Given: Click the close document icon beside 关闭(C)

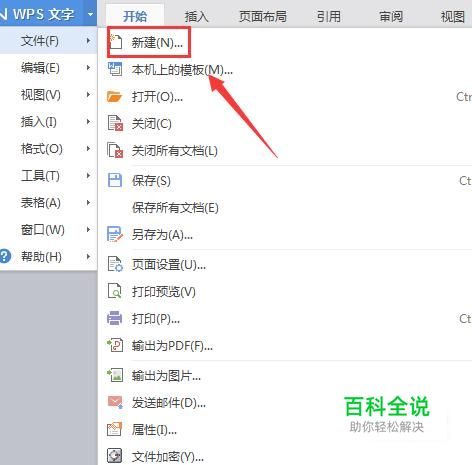Looking at the screenshot, I should [x=115, y=123].
